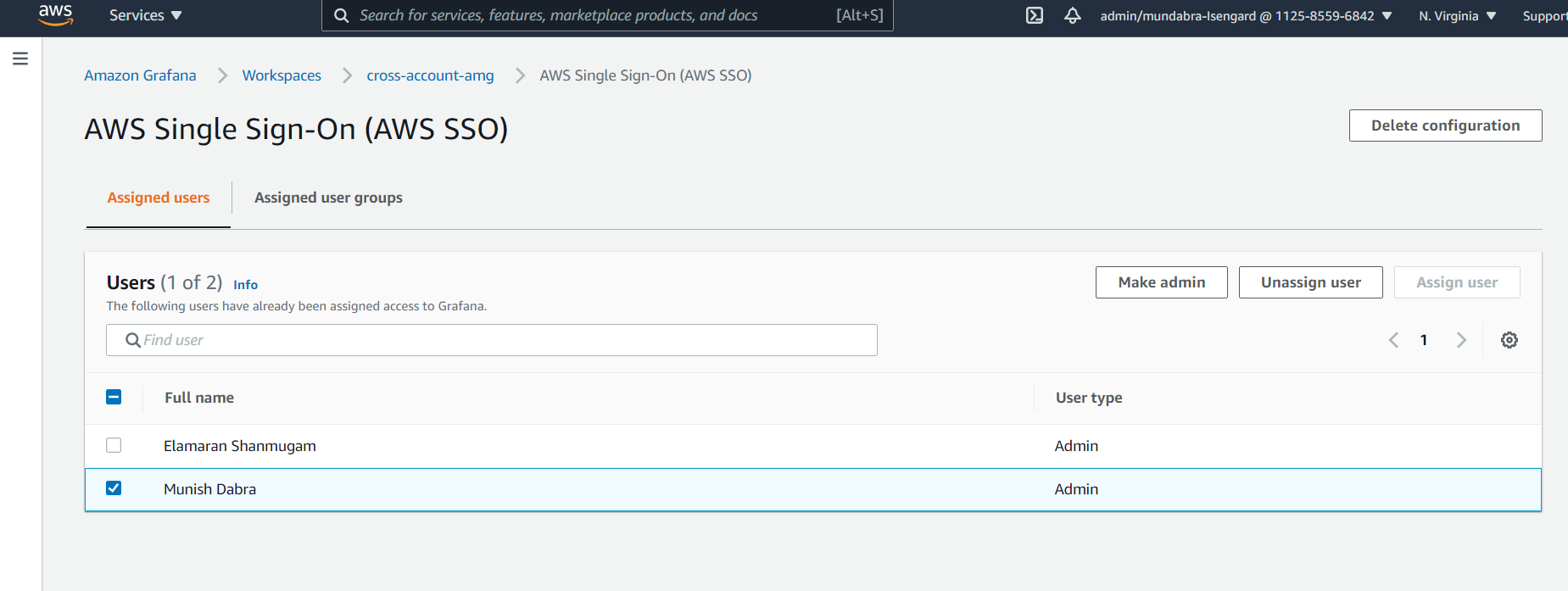This screenshot has width=1568, height=591.
Task: Click the AWS logo home icon
Action: point(55,14)
